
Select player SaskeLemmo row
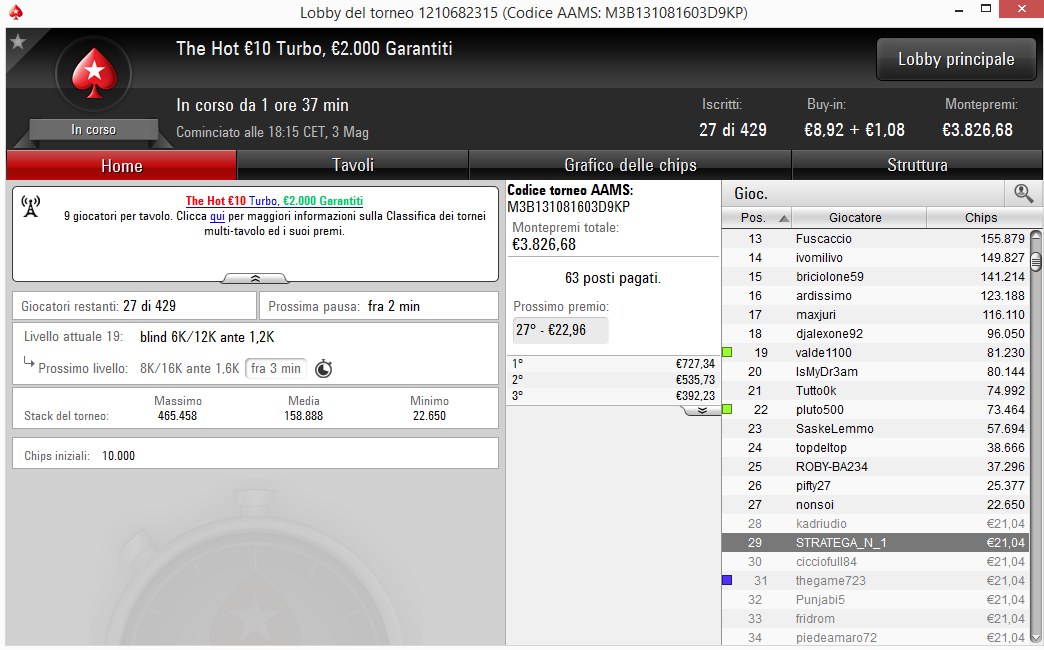875,429
